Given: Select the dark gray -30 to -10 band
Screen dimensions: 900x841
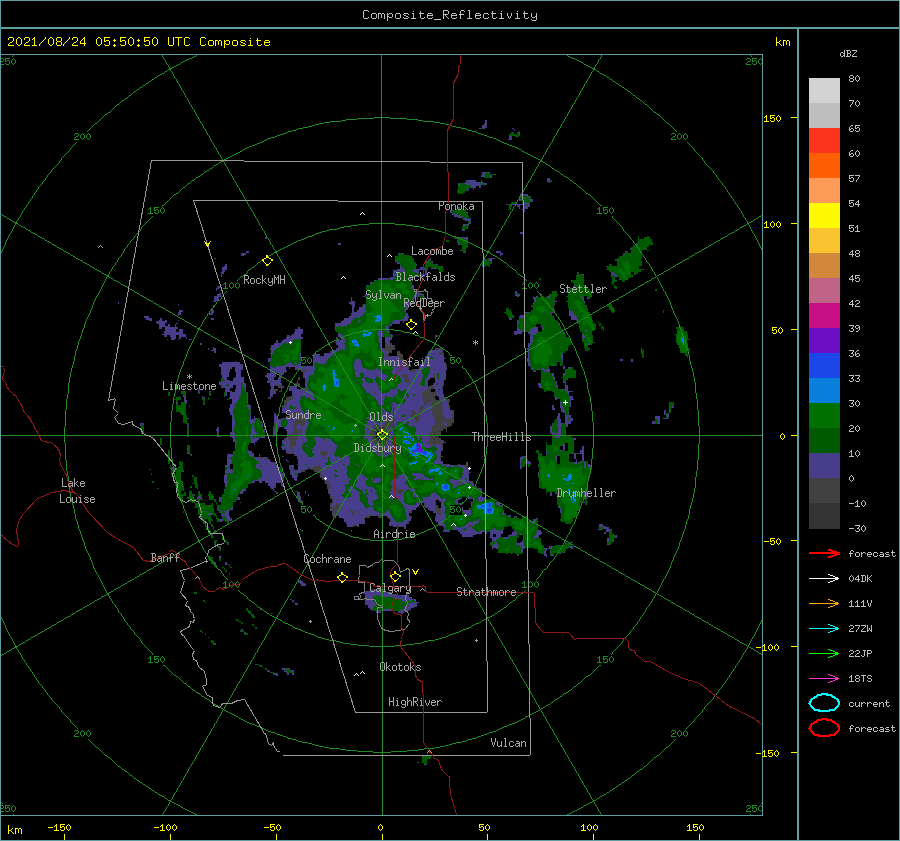Looking at the screenshot, I should (824, 516).
